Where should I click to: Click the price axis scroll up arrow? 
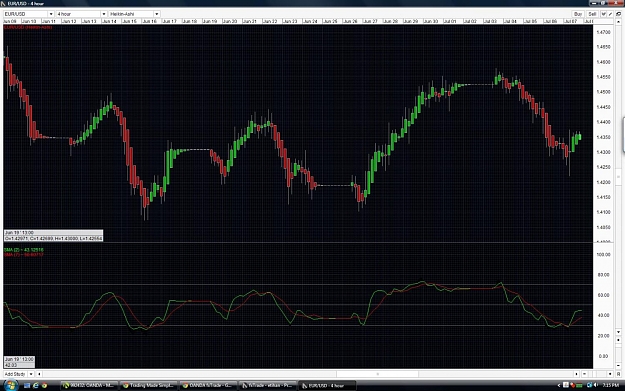(x=619, y=22)
